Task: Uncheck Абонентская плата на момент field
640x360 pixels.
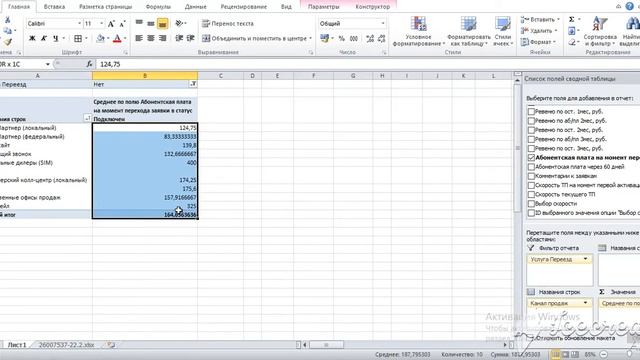Action: coord(531,158)
